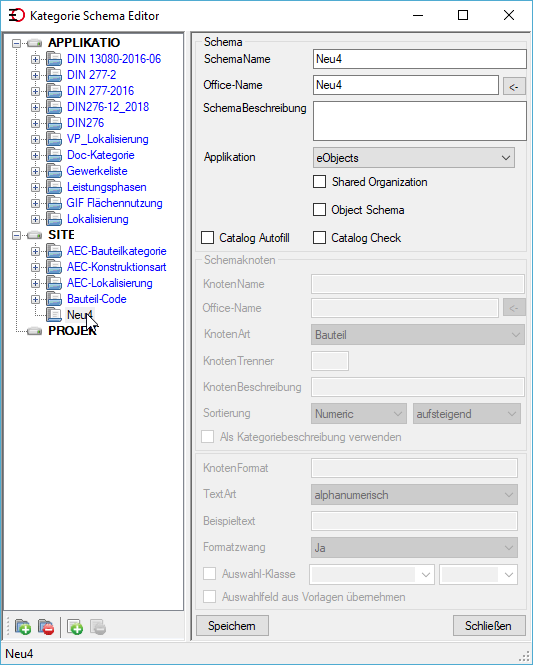Enable the Shared Organization checkbox

click(319, 182)
